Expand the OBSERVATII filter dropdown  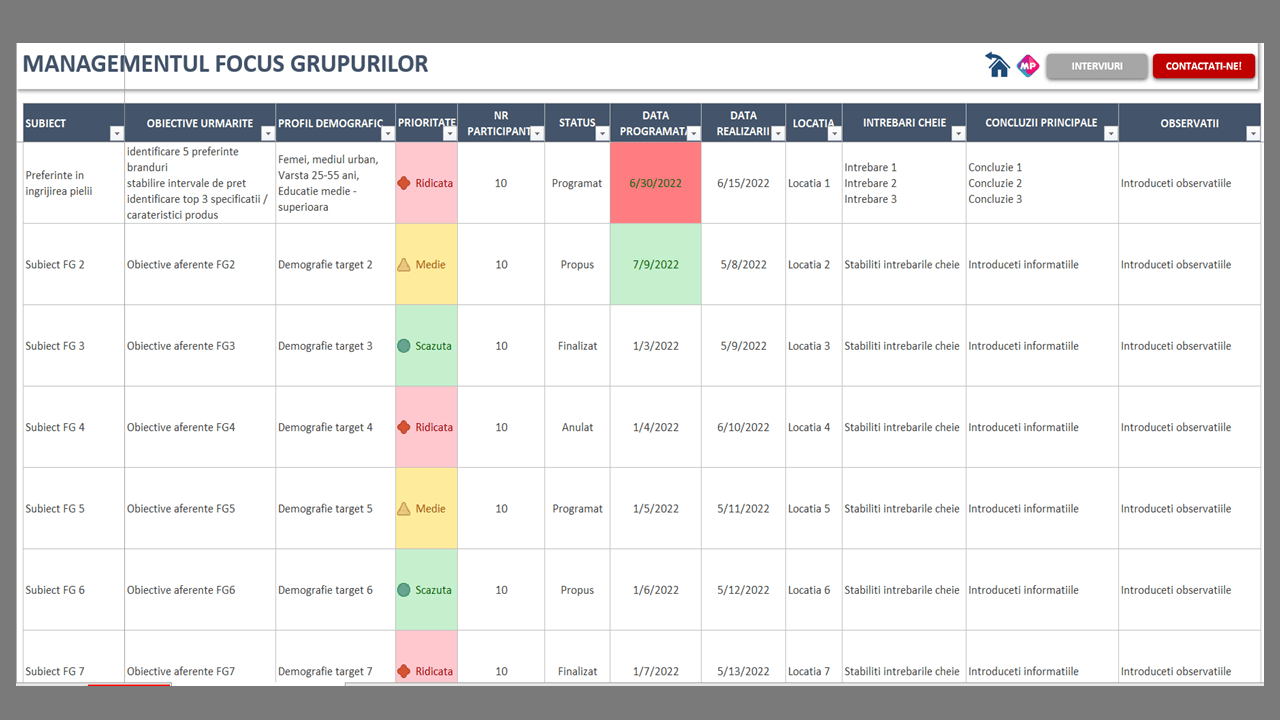click(1253, 133)
